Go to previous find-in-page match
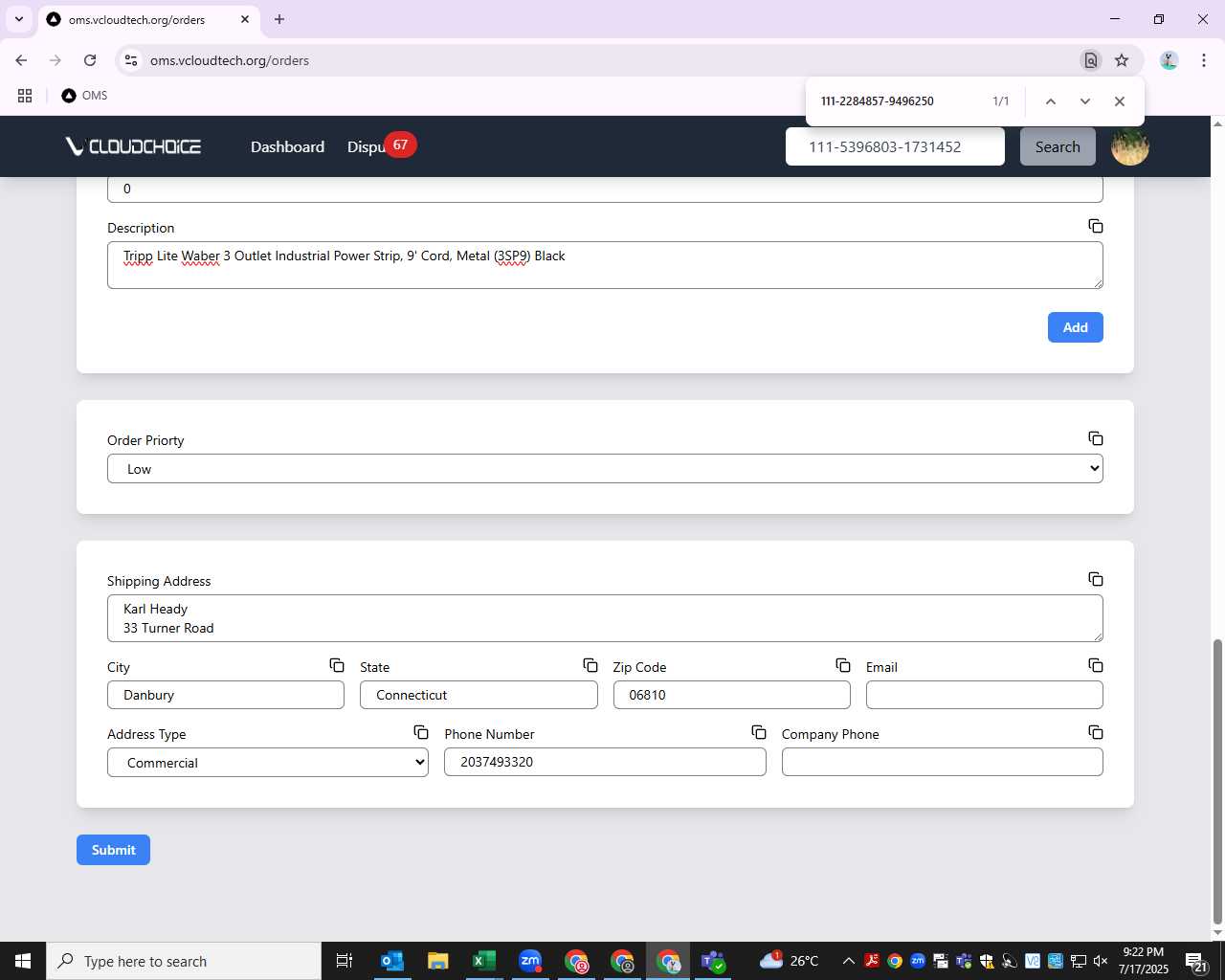The image size is (1225, 980). (1051, 101)
